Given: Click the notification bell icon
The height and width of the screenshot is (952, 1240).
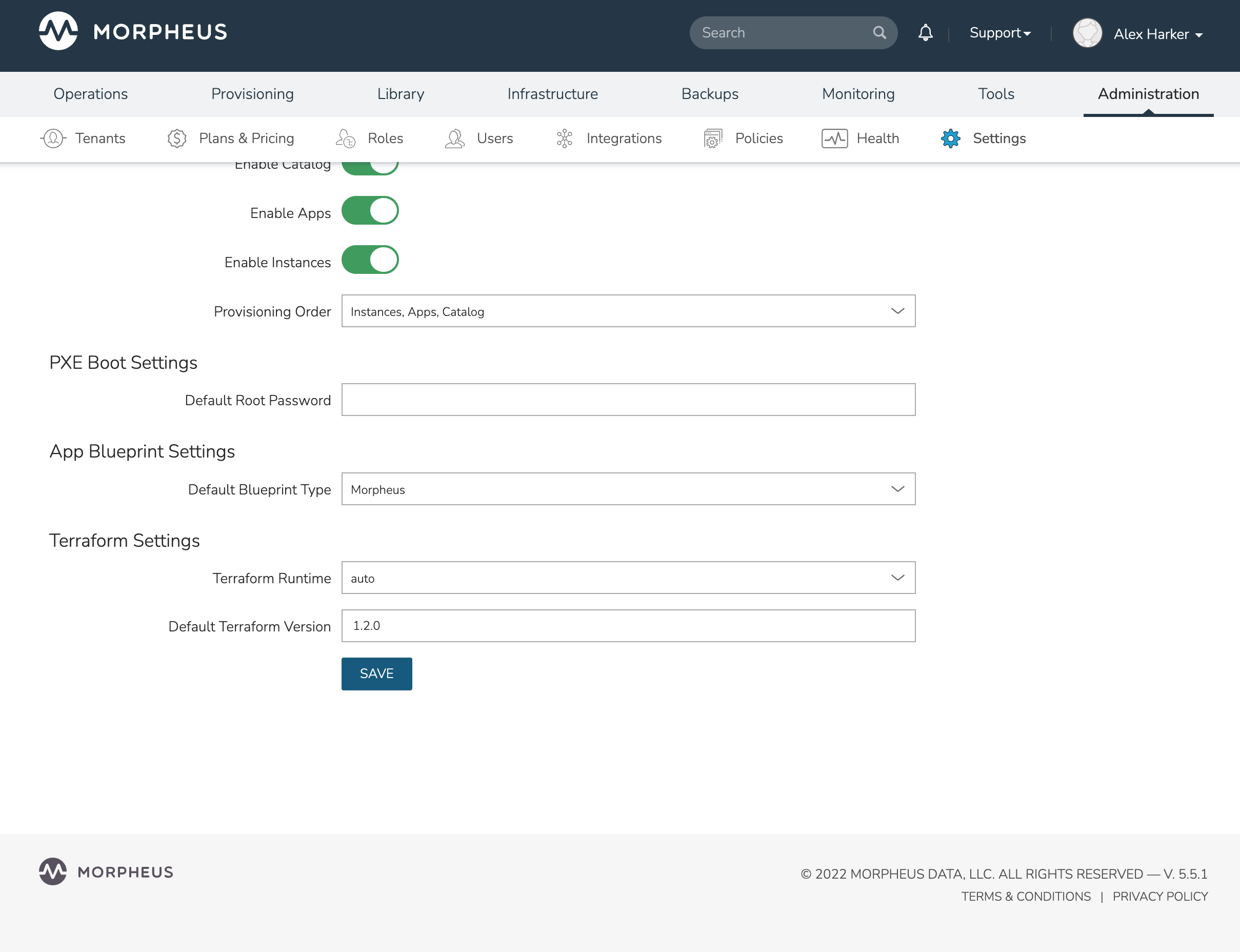Looking at the screenshot, I should (x=925, y=33).
